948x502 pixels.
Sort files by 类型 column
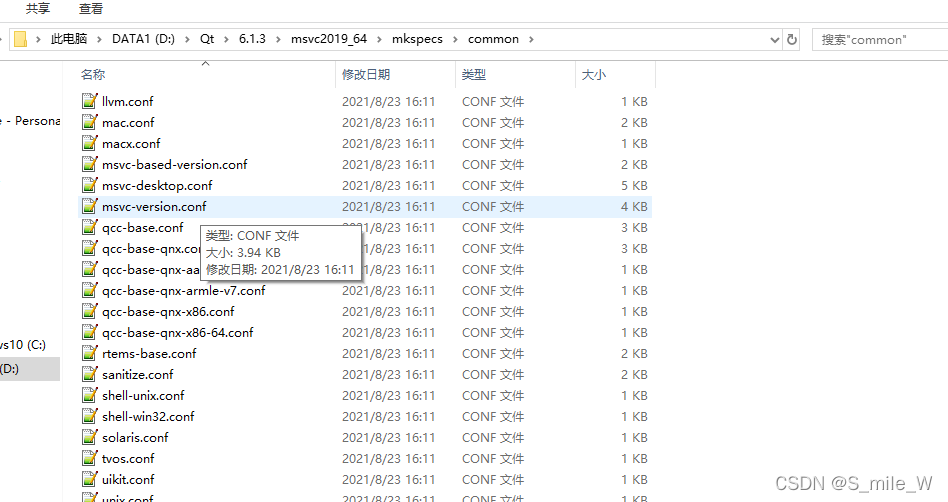473,74
